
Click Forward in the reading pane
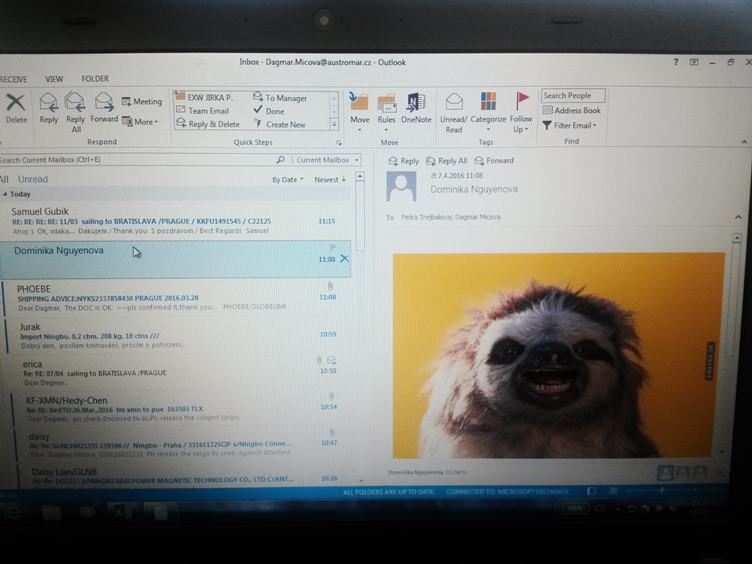494,161
